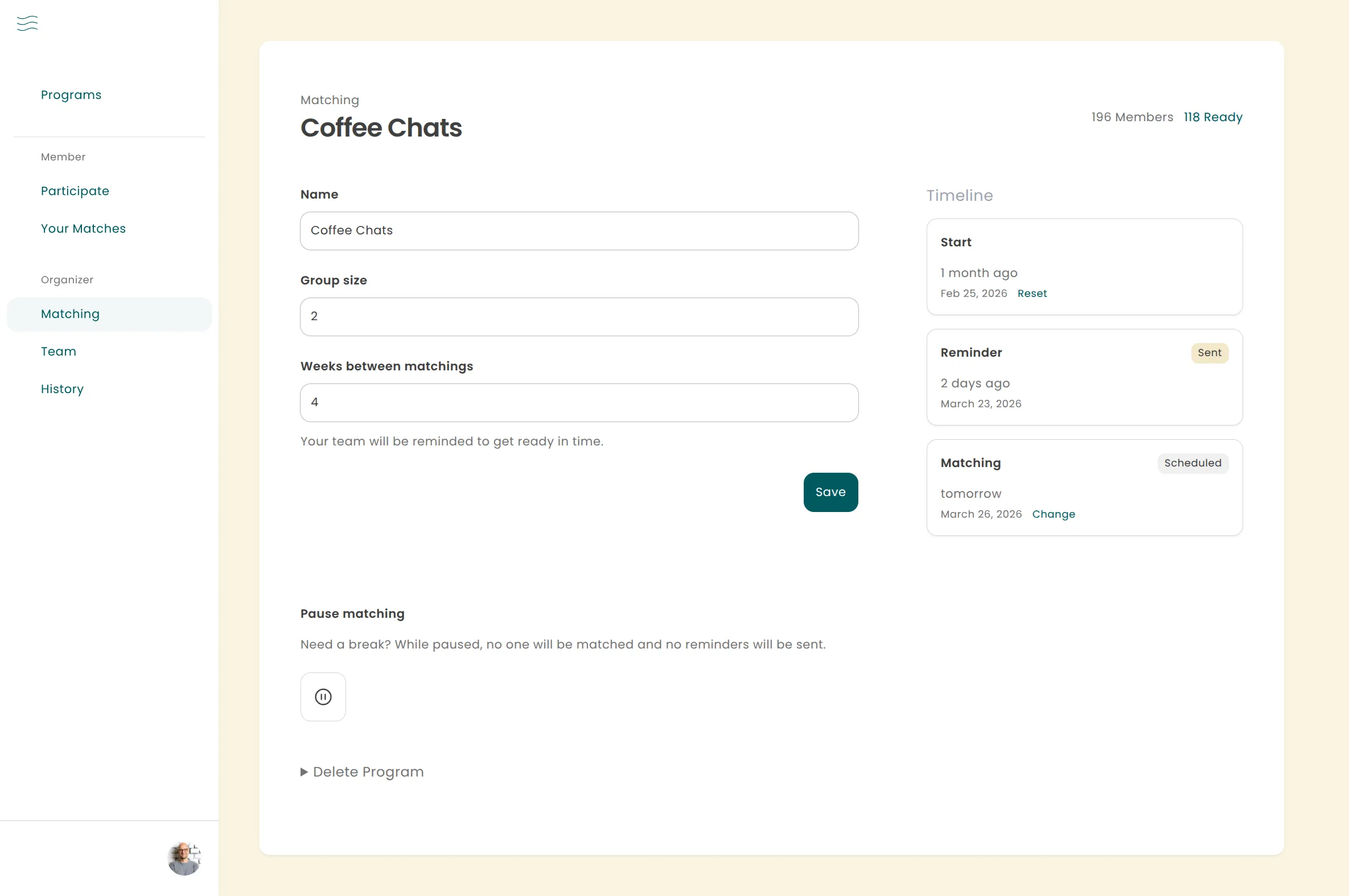View the History page
This screenshot has width=1349, height=896.
[62, 389]
